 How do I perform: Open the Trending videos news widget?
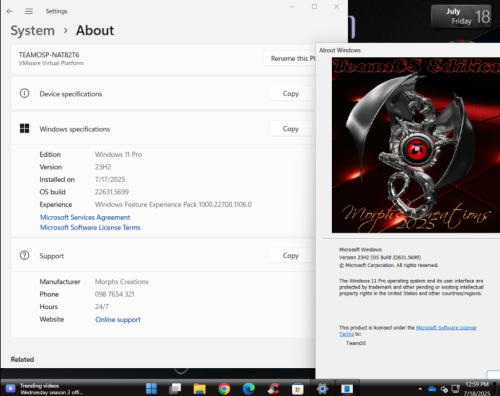tap(45, 389)
